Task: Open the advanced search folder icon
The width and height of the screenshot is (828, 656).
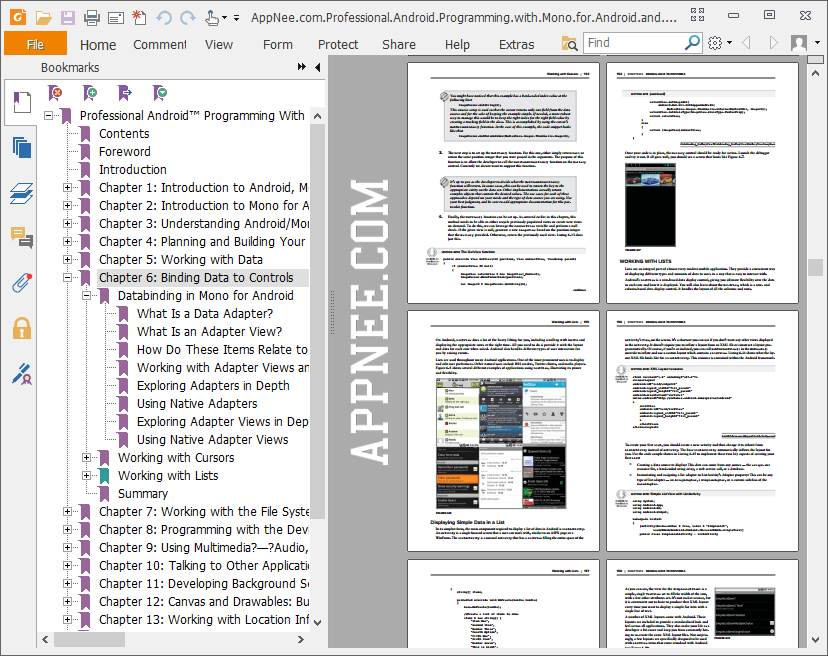Action: point(569,43)
